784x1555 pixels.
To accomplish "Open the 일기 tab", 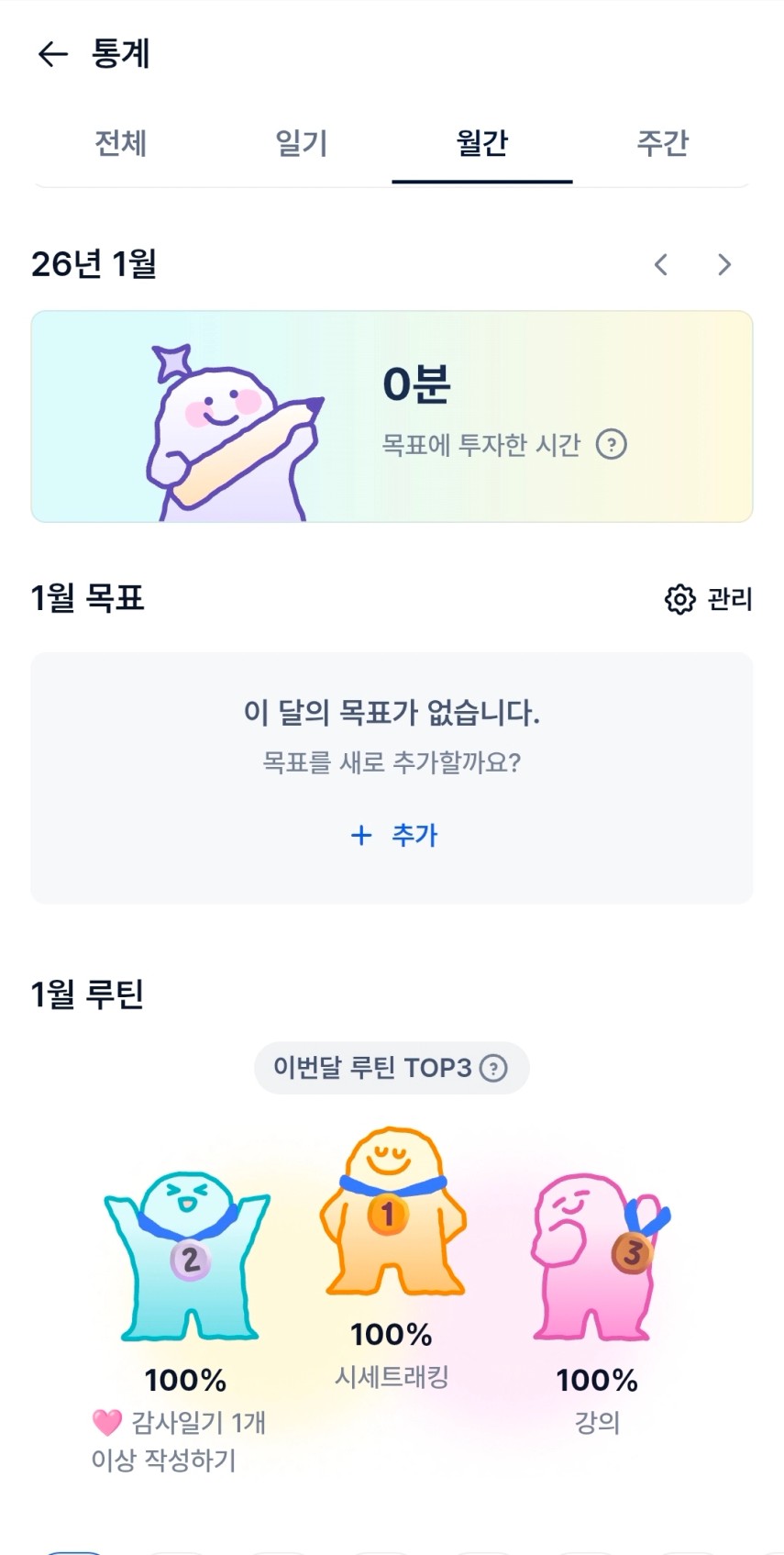I will point(301,143).
